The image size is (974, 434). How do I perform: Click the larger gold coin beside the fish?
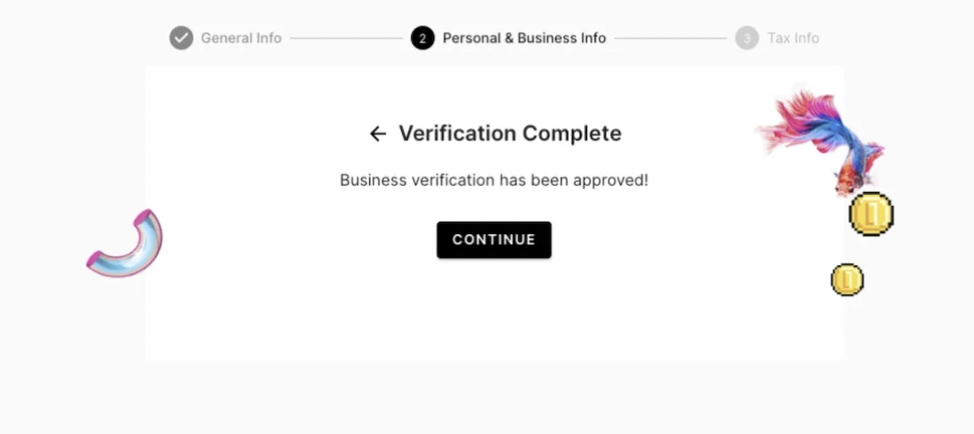[x=870, y=213]
